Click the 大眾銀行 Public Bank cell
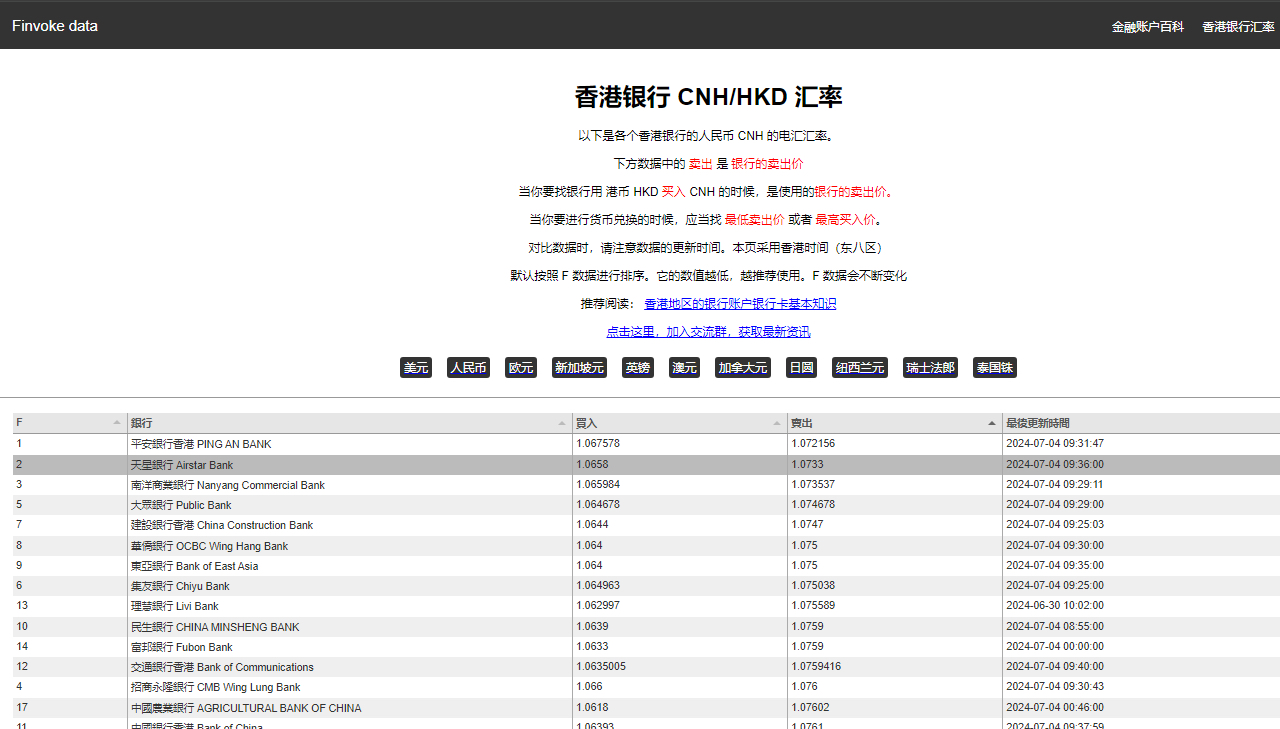 tap(349, 505)
